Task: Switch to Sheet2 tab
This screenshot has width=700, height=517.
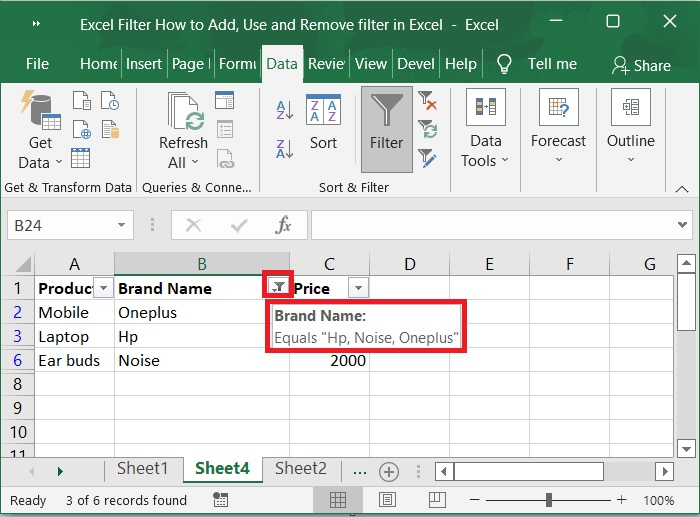Action: (x=300, y=468)
